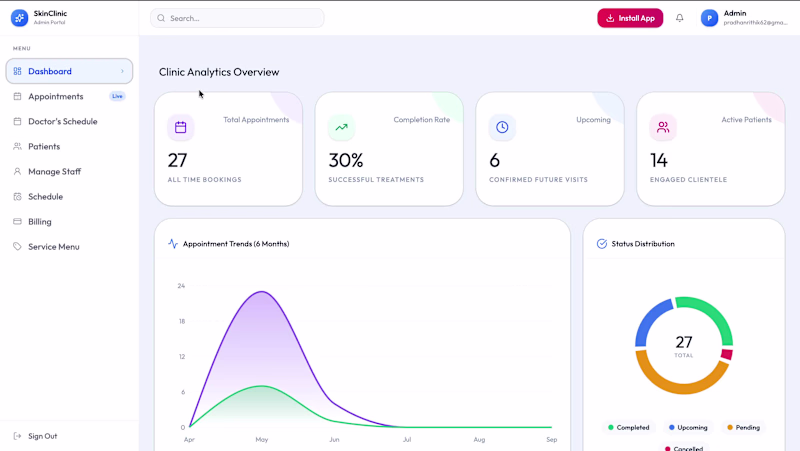800x451 pixels.
Task: Click the Manage Staff person icon
Action: pyautogui.click(x=17, y=171)
